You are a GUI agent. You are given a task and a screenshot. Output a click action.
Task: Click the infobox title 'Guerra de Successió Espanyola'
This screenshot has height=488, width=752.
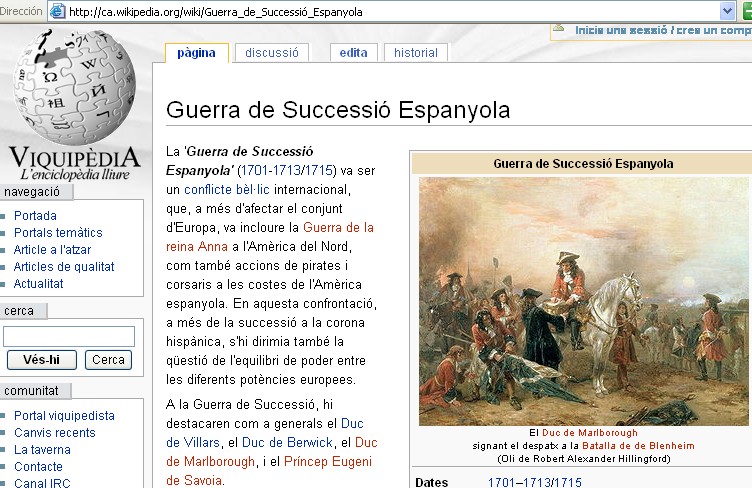pos(583,164)
